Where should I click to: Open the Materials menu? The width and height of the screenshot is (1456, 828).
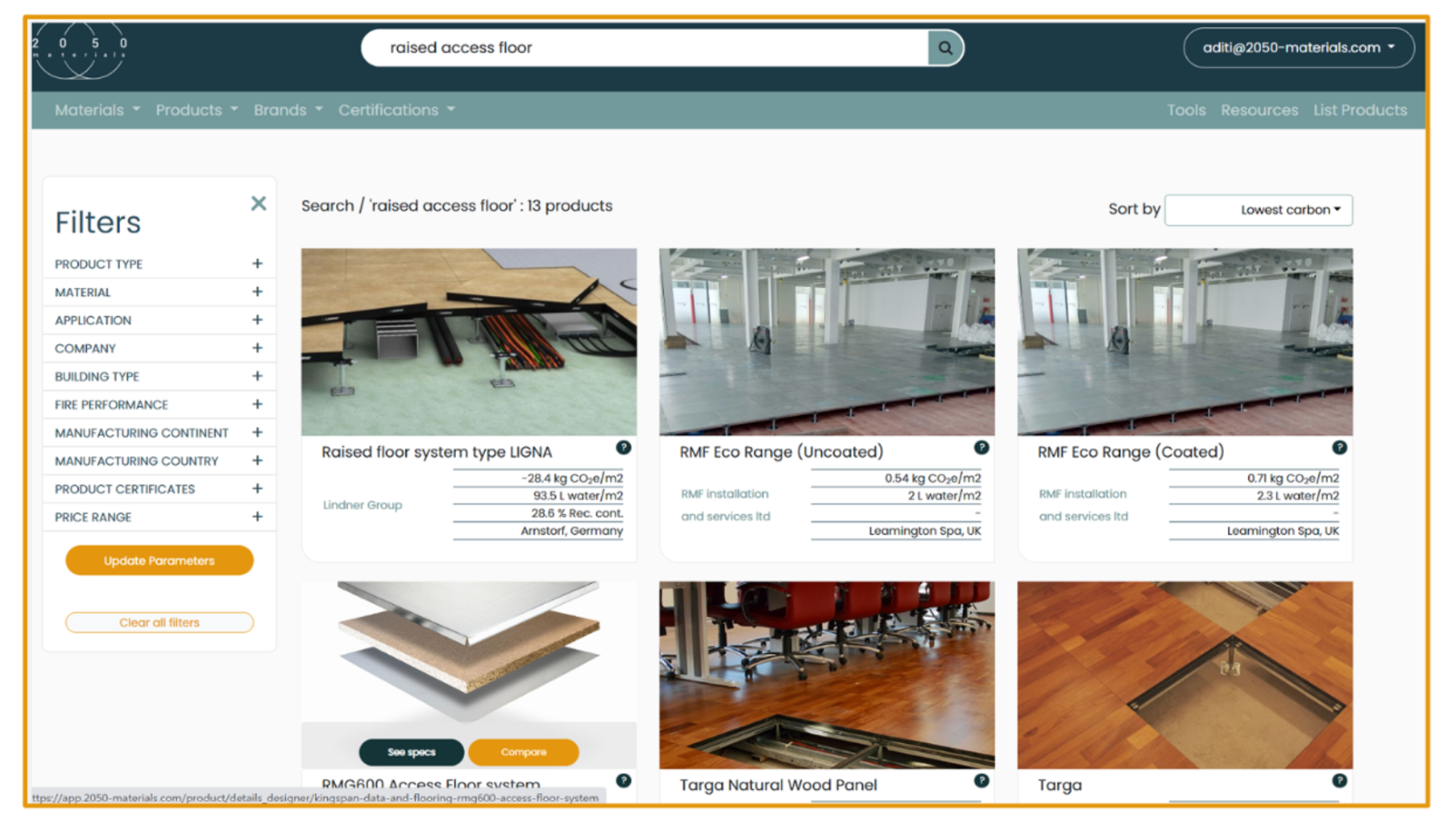tap(97, 110)
